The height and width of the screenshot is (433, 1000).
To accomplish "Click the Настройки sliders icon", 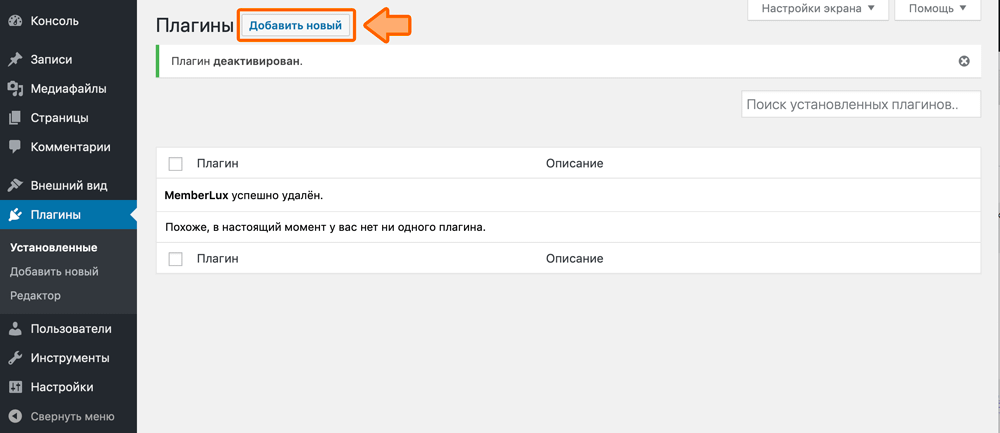I will pos(15,387).
